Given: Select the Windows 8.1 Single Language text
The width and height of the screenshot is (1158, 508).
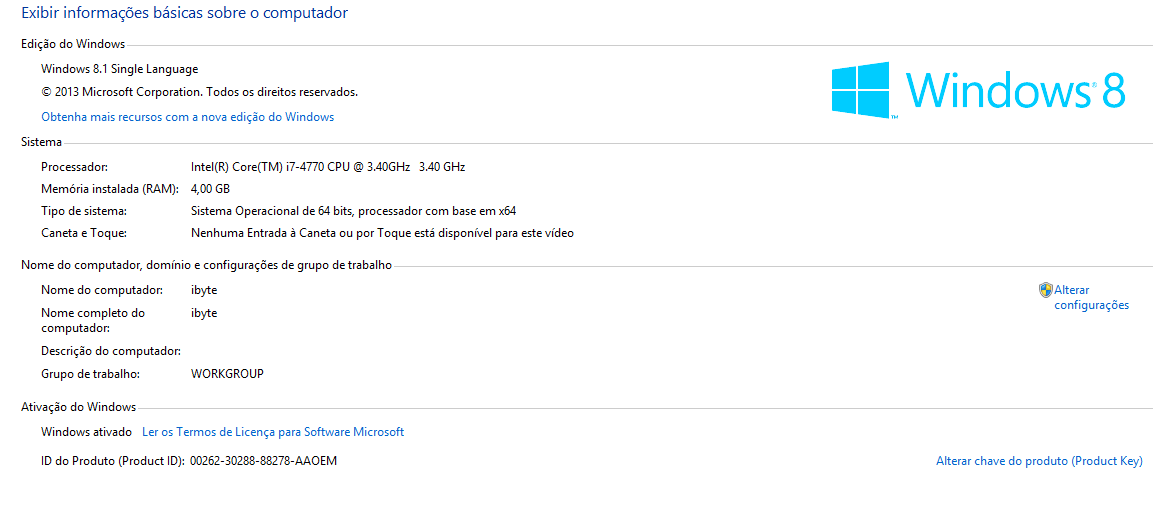Looking at the screenshot, I should 120,69.
